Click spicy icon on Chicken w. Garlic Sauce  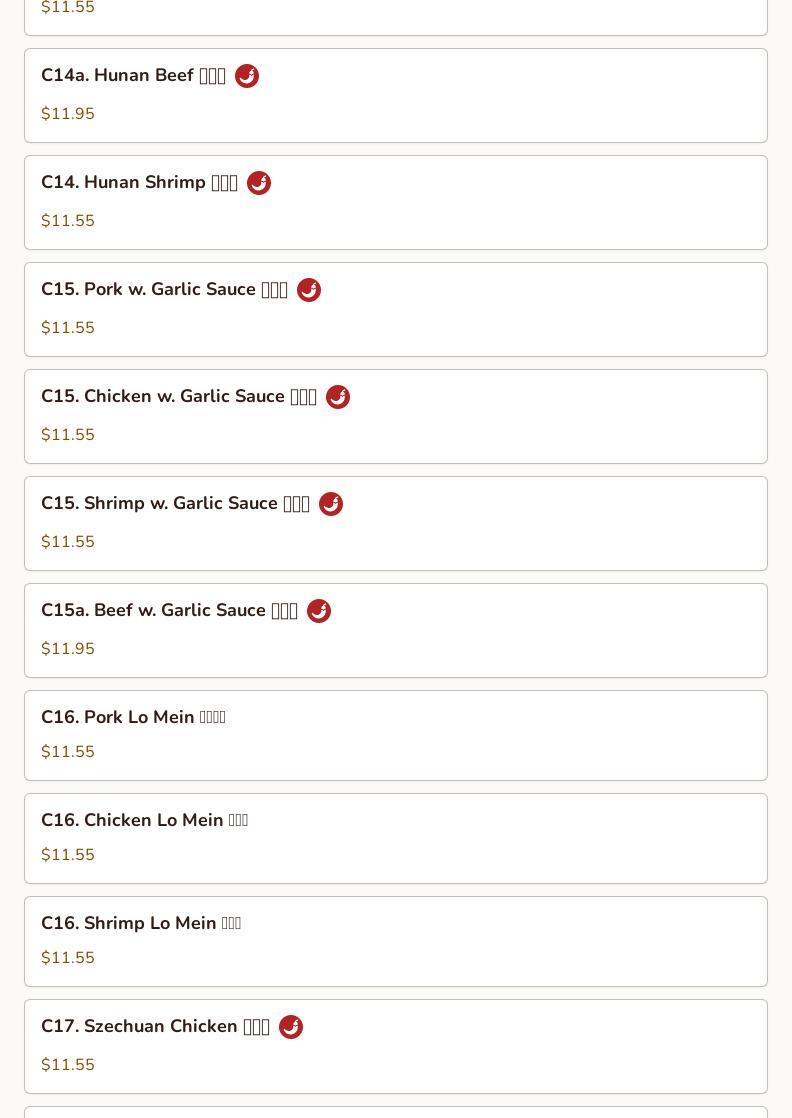(x=338, y=396)
